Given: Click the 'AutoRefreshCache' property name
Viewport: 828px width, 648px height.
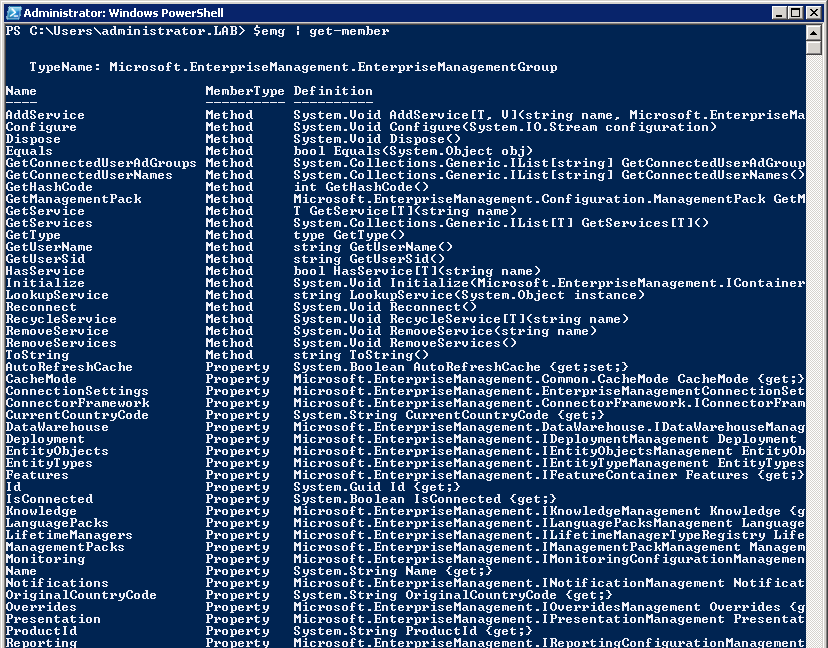Looking at the screenshot, I should (69, 367).
